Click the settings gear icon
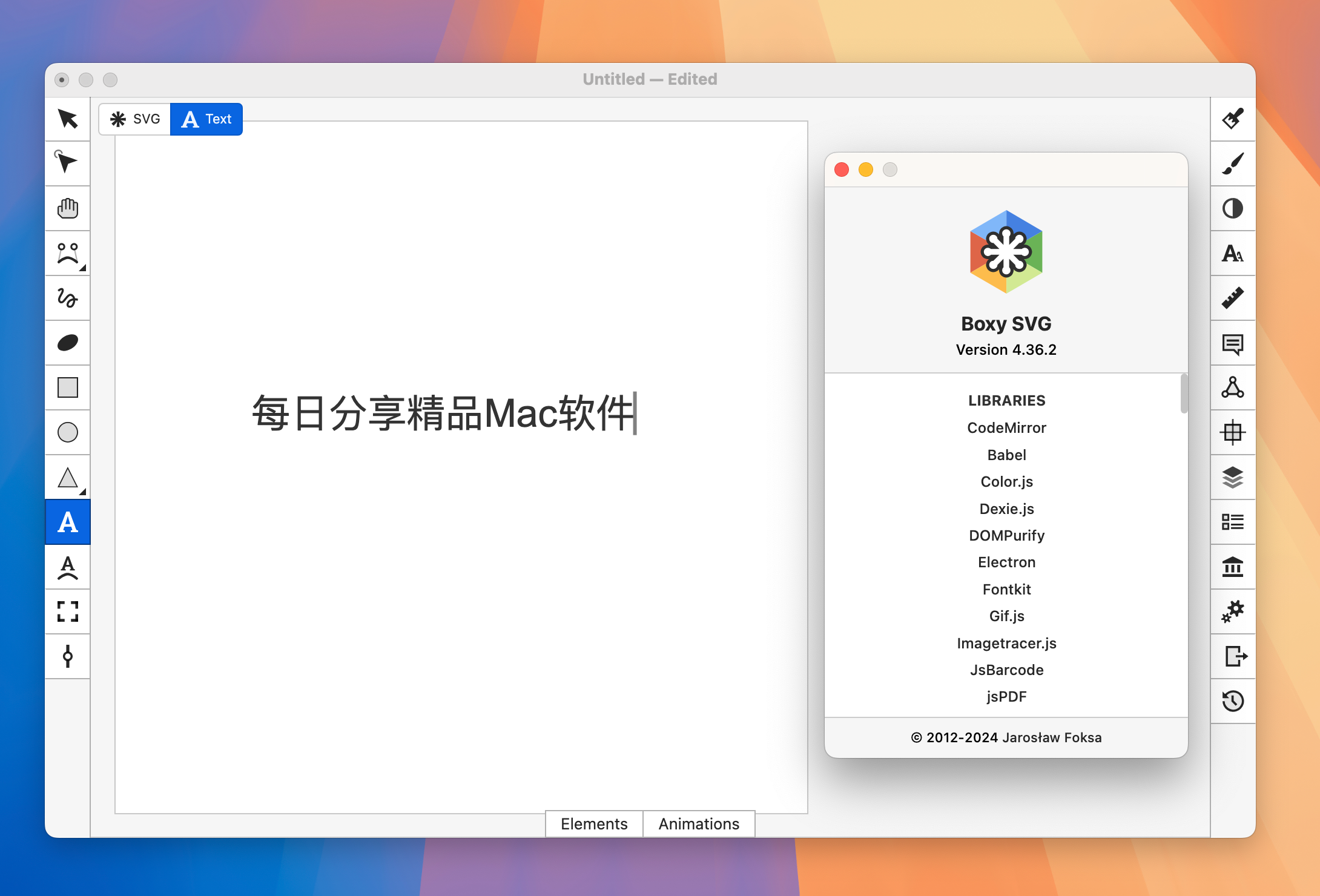Image resolution: width=1320 pixels, height=896 pixels. coord(1232,611)
